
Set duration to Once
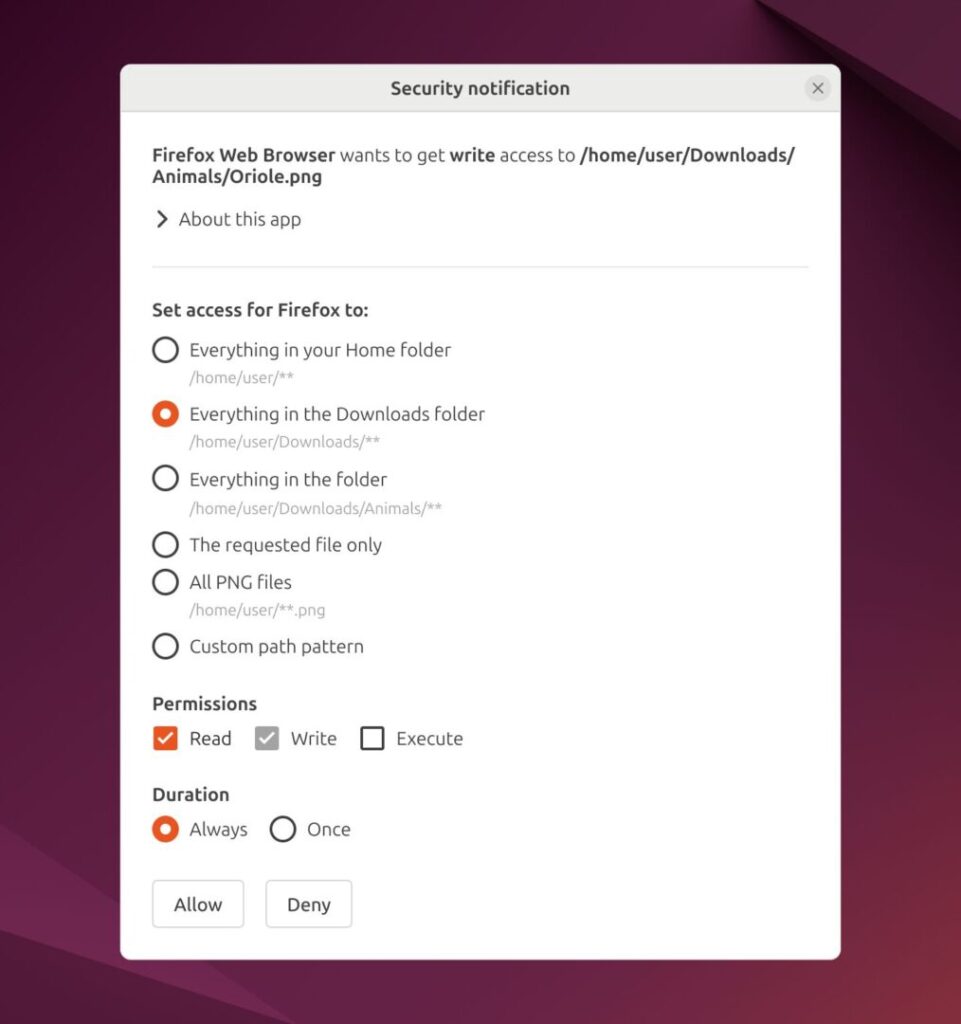tap(283, 829)
